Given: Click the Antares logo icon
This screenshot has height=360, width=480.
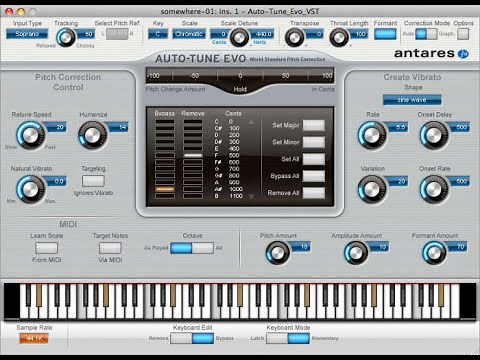Looking at the screenshot, I should coord(463,54).
